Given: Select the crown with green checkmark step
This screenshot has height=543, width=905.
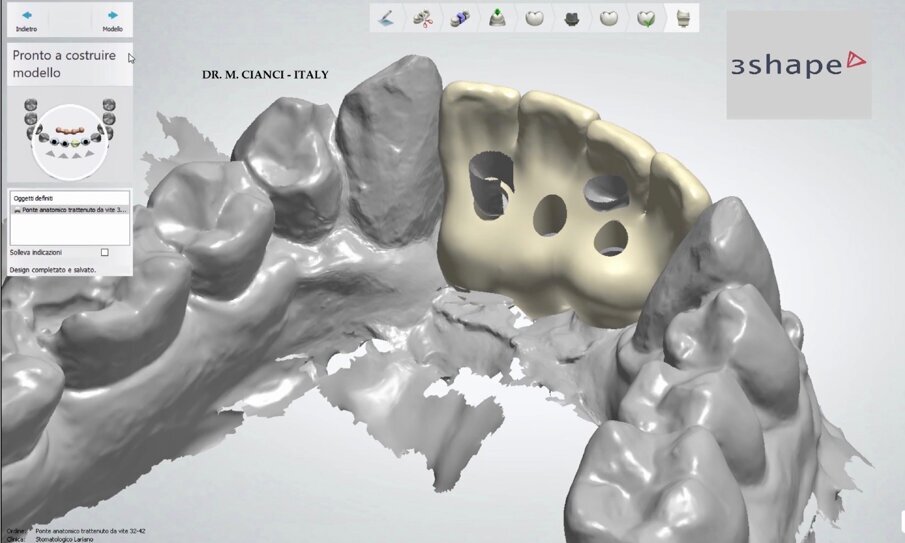Looking at the screenshot, I should coord(646,18).
